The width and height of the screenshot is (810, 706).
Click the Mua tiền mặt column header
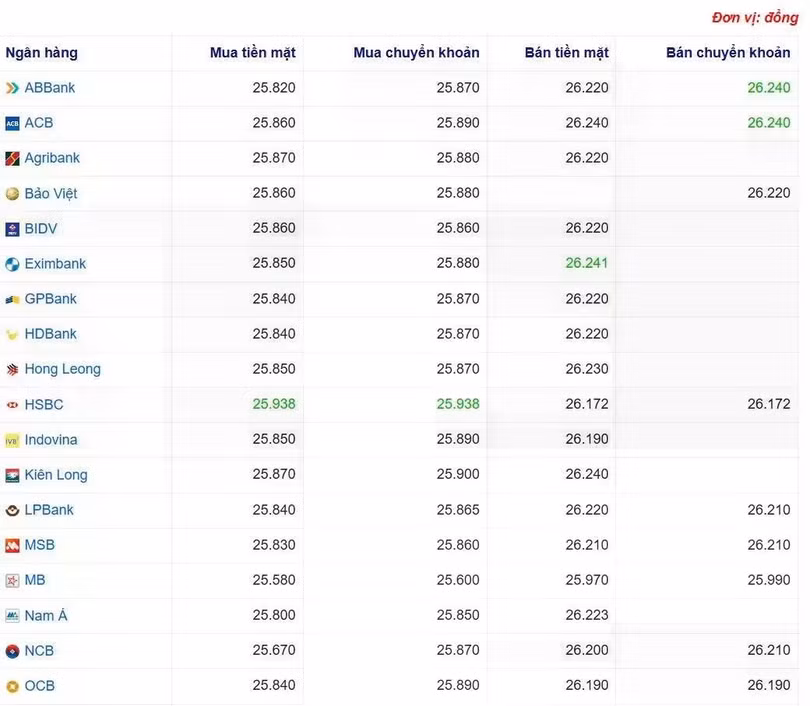click(252, 52)
